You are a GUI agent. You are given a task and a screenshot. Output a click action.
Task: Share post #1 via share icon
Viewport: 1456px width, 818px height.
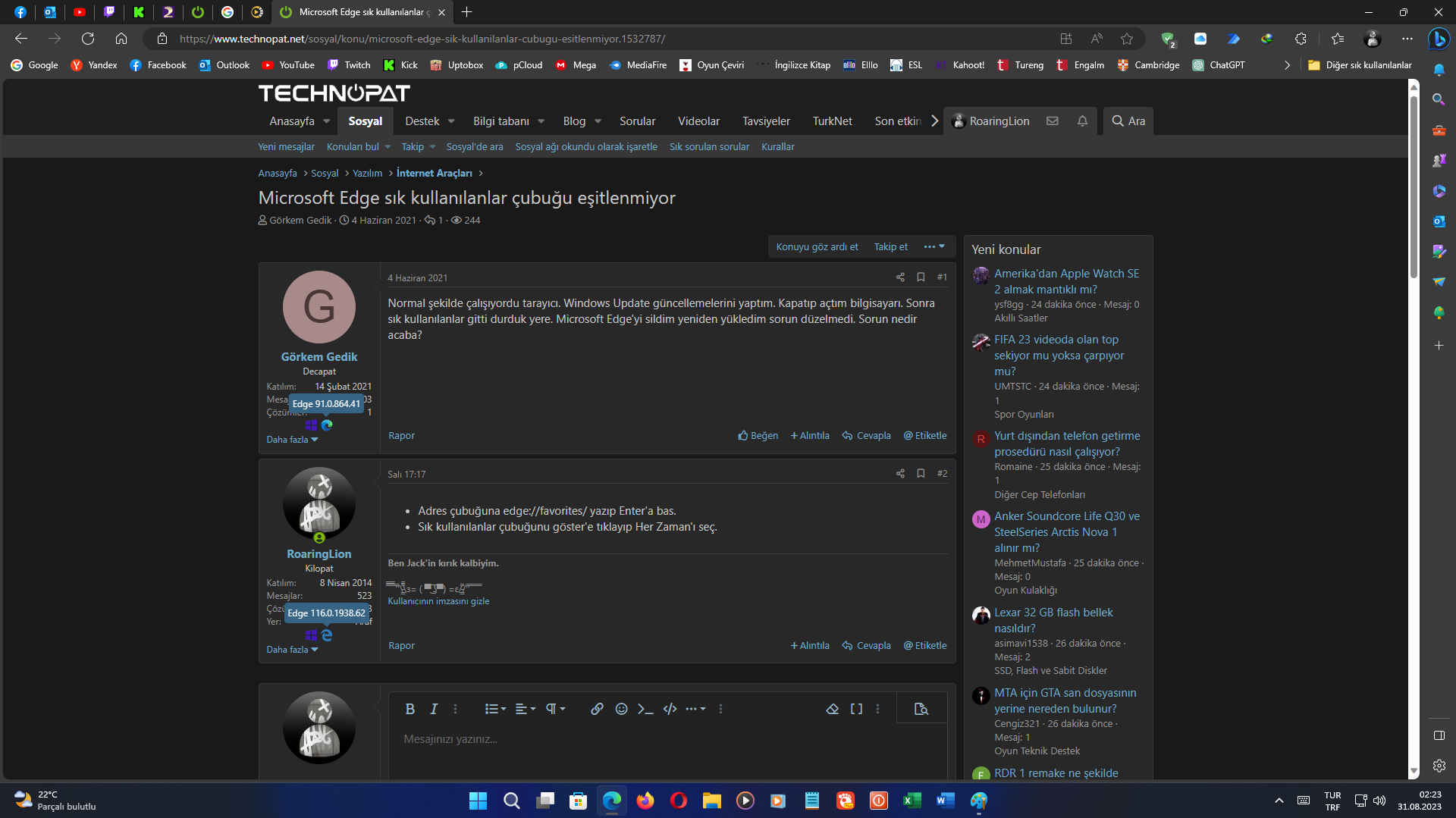900,277
